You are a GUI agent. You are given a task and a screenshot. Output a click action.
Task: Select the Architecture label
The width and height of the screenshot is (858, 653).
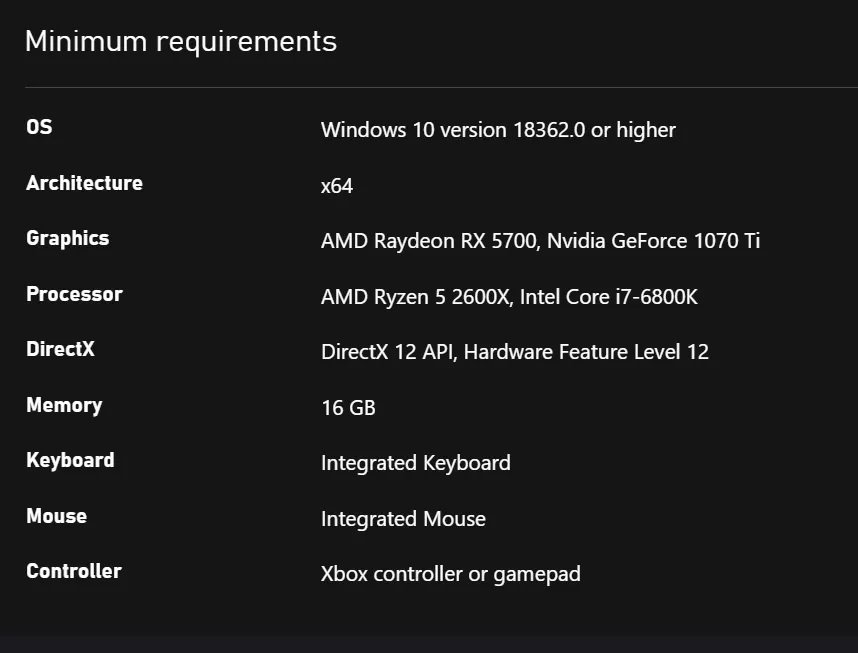point(84,183)
